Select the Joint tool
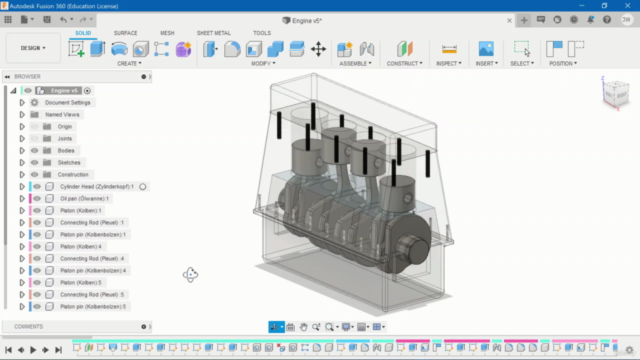The height and width of the screenshot is (360, 640). coord(367,49)
